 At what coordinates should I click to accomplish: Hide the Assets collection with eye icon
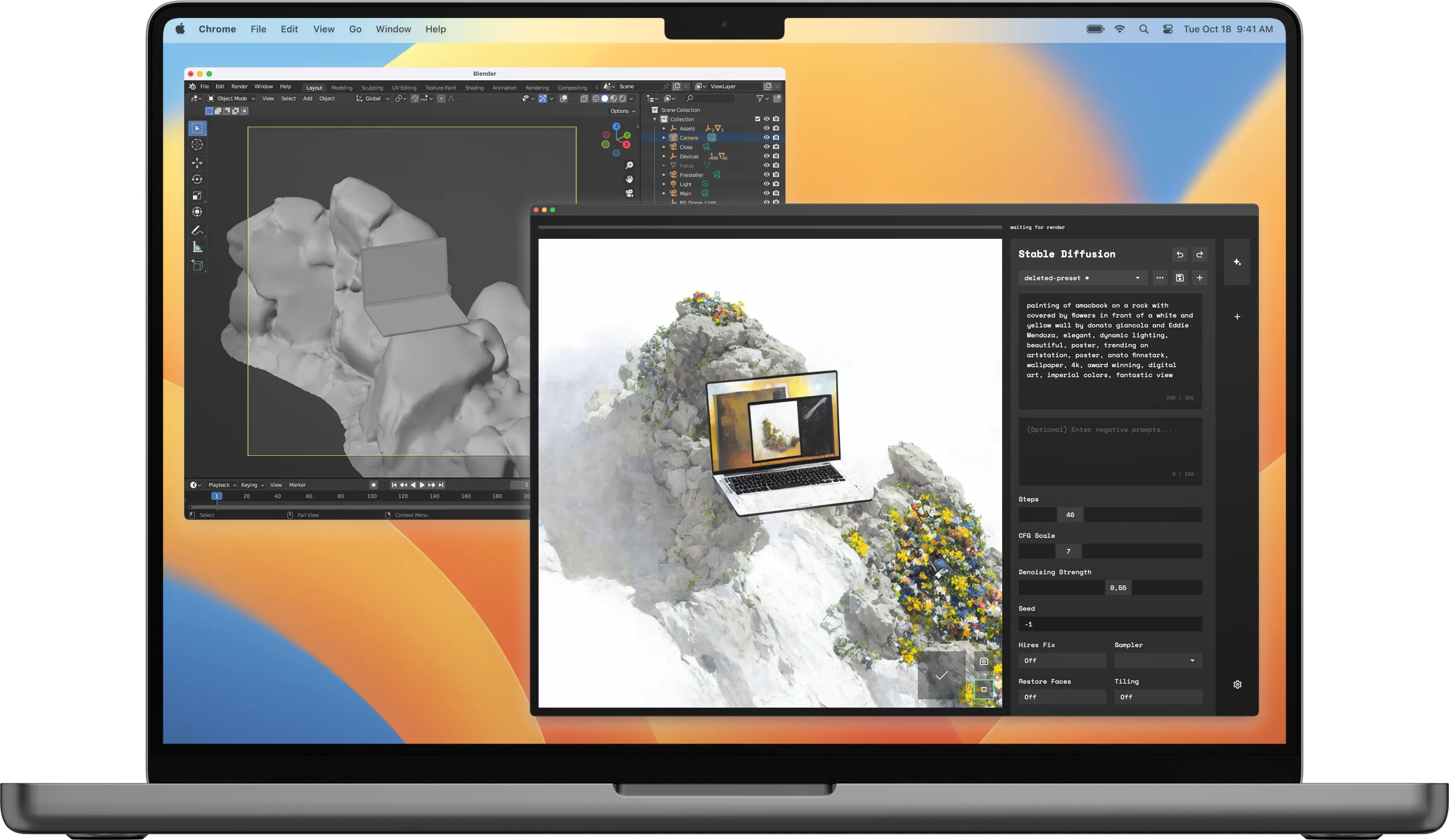point(766,128)
